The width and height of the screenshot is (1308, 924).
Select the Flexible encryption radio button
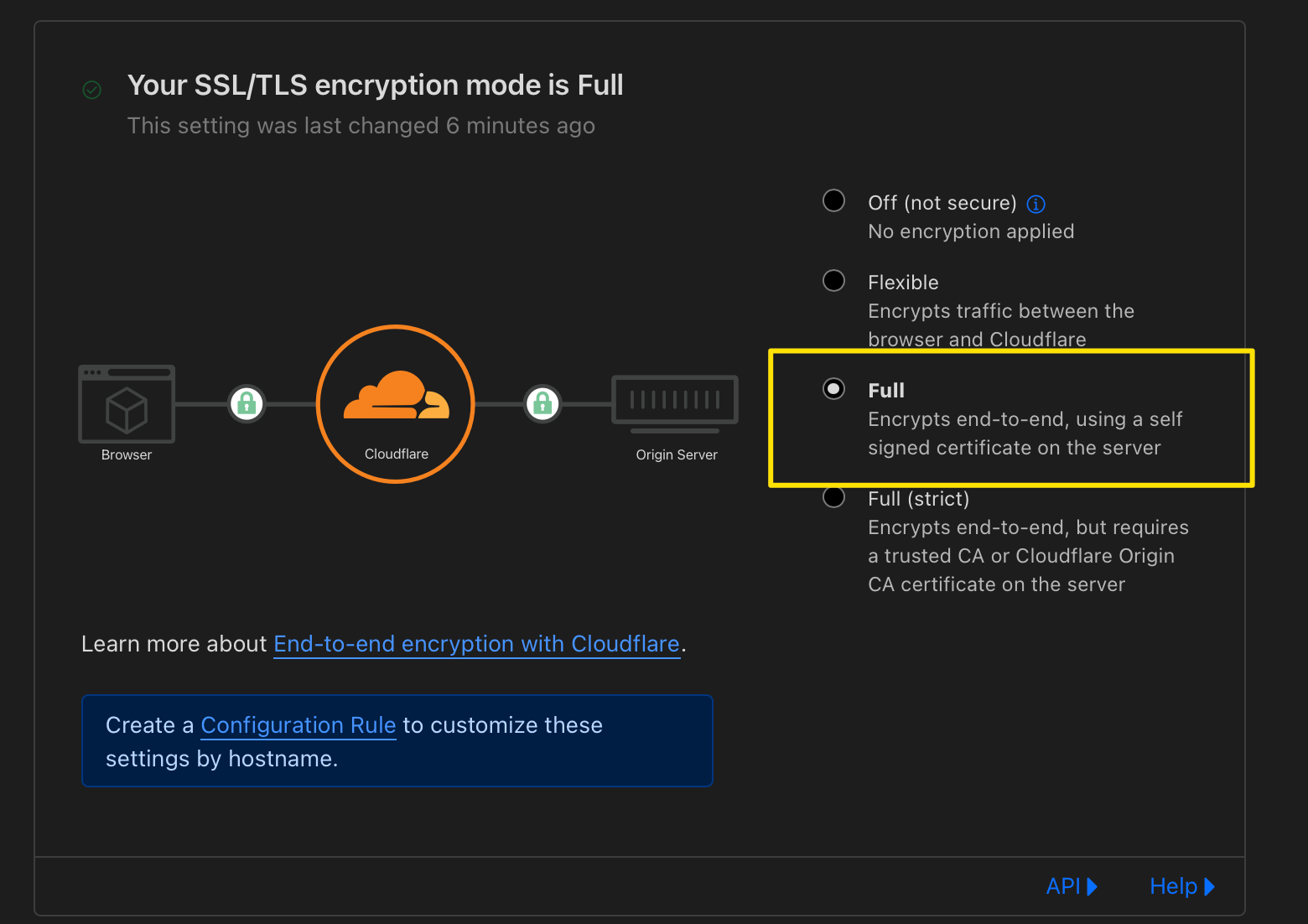click(x=833, y=281)
